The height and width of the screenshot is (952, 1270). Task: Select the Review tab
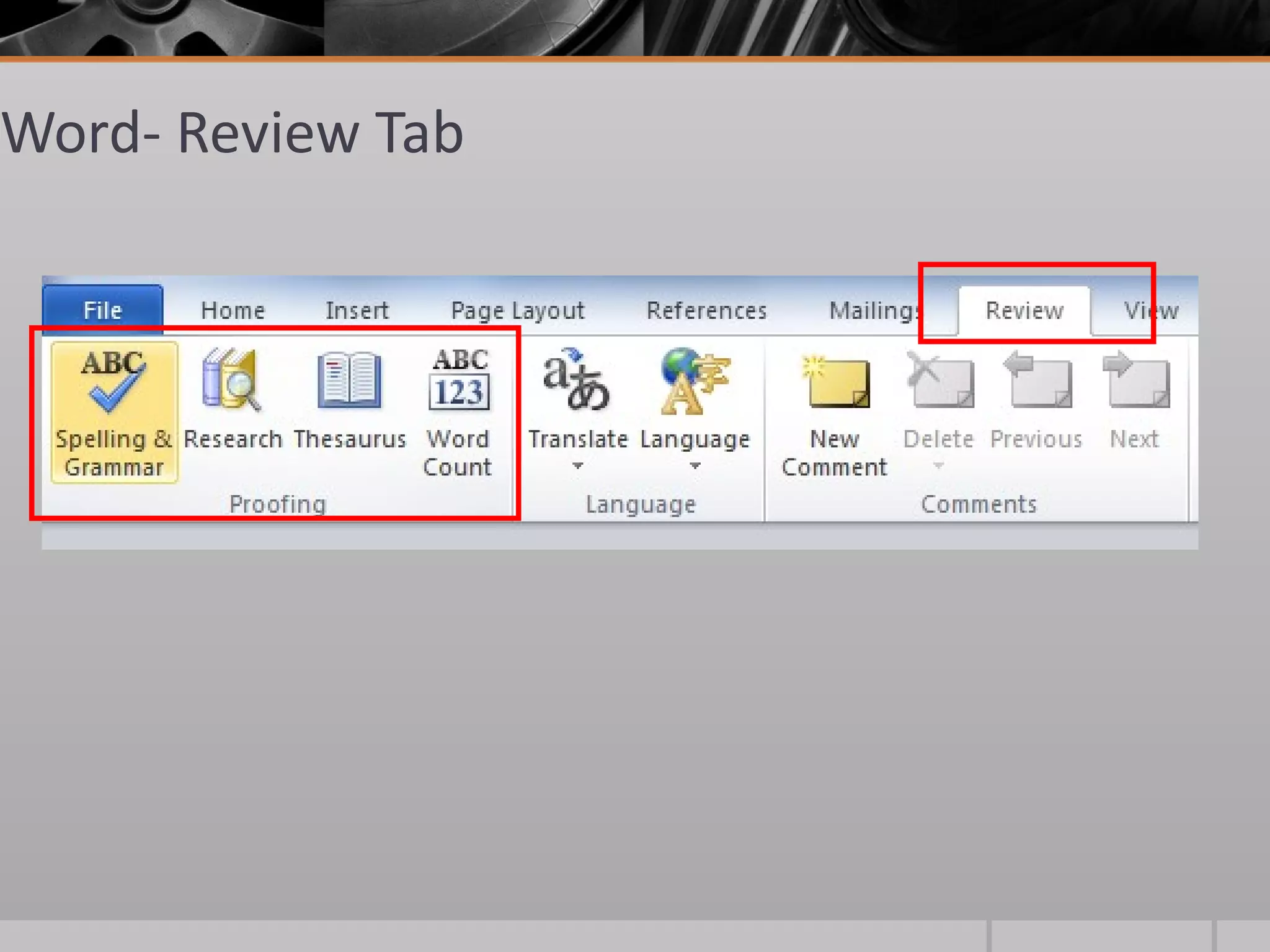coord(1024,310)
